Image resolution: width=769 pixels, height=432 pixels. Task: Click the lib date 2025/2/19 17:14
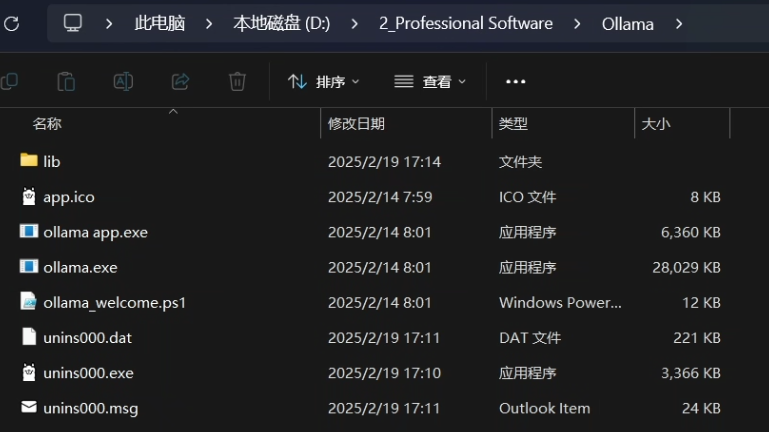384,162
